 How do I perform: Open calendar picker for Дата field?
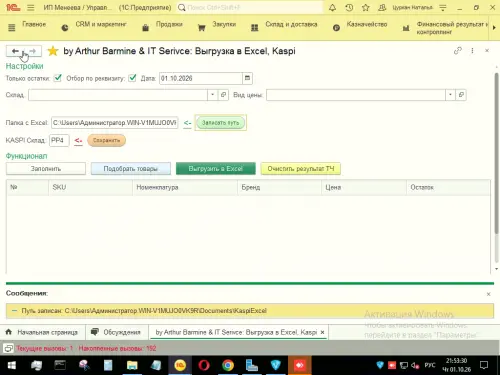(x=247, y=78)
